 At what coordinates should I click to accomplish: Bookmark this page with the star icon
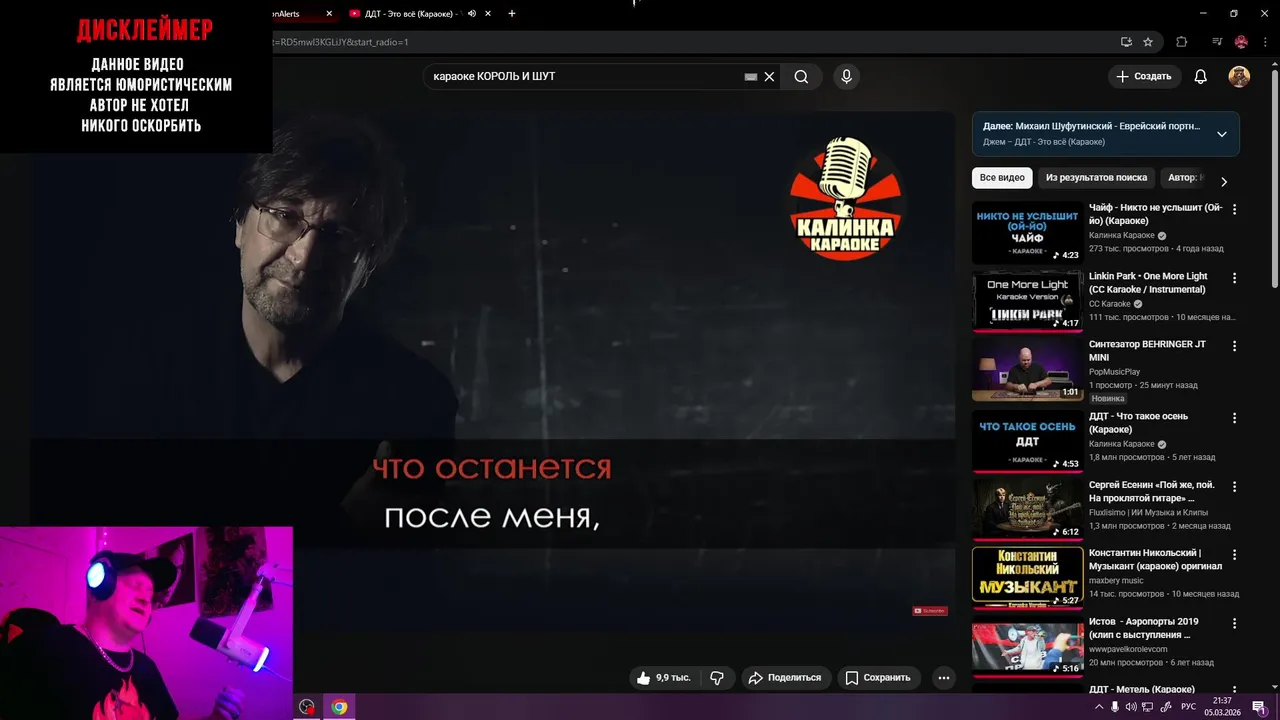pos(1148,42)
